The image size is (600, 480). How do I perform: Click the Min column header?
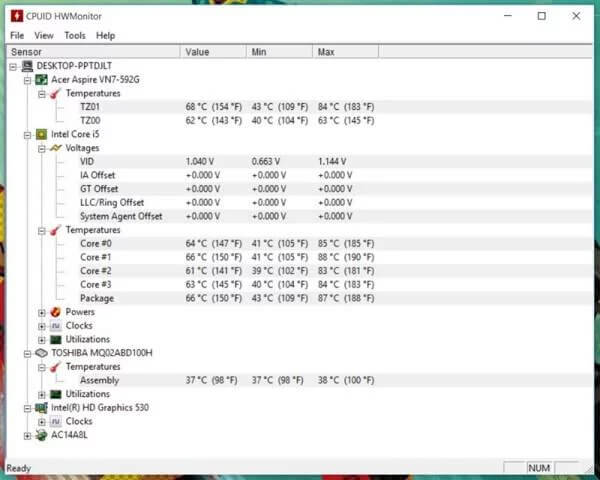pyautogui.click(x=279, y=52)
